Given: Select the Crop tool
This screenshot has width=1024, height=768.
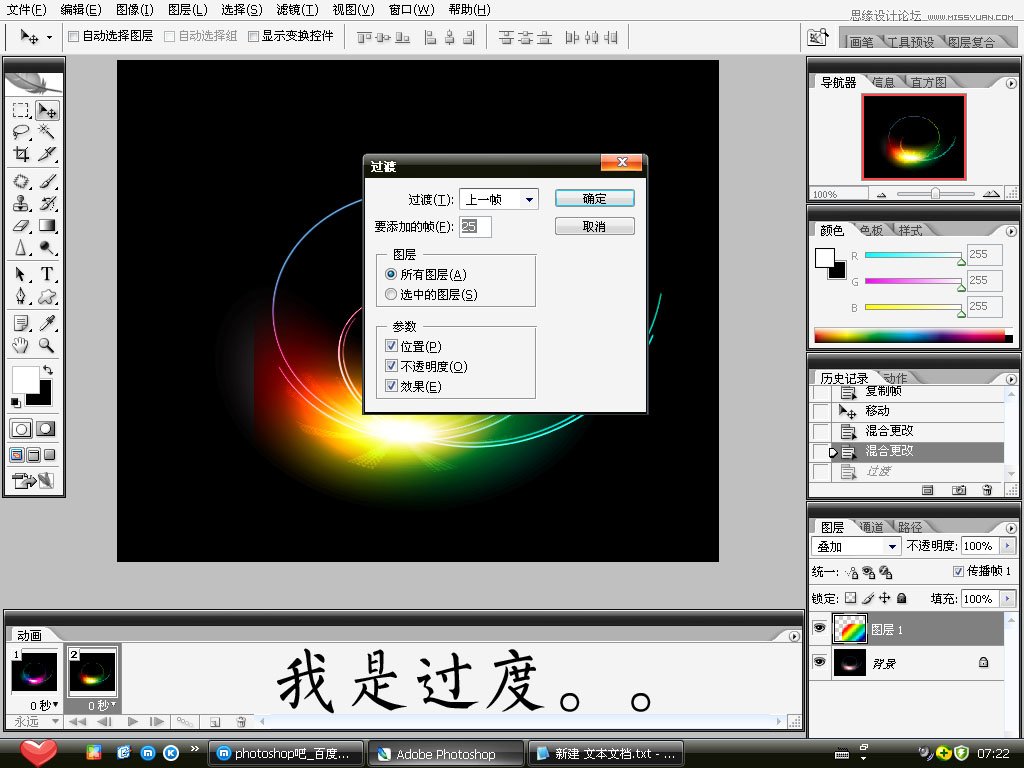Looking at the screenshot, I should coord(21,154).
